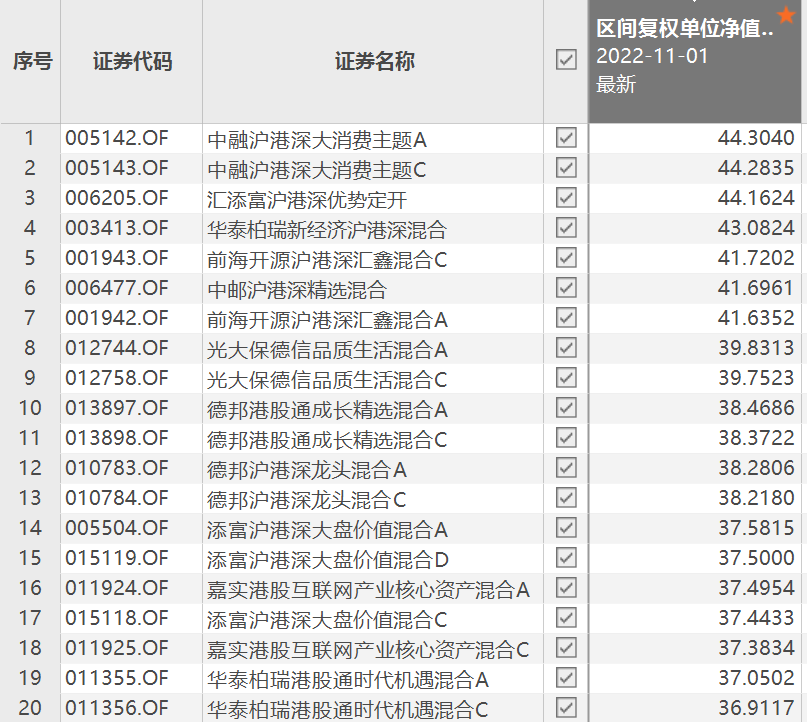Viewport: 807px width, 722px height.
Task: Select security code 015119.OF
Action: (117, 558)
